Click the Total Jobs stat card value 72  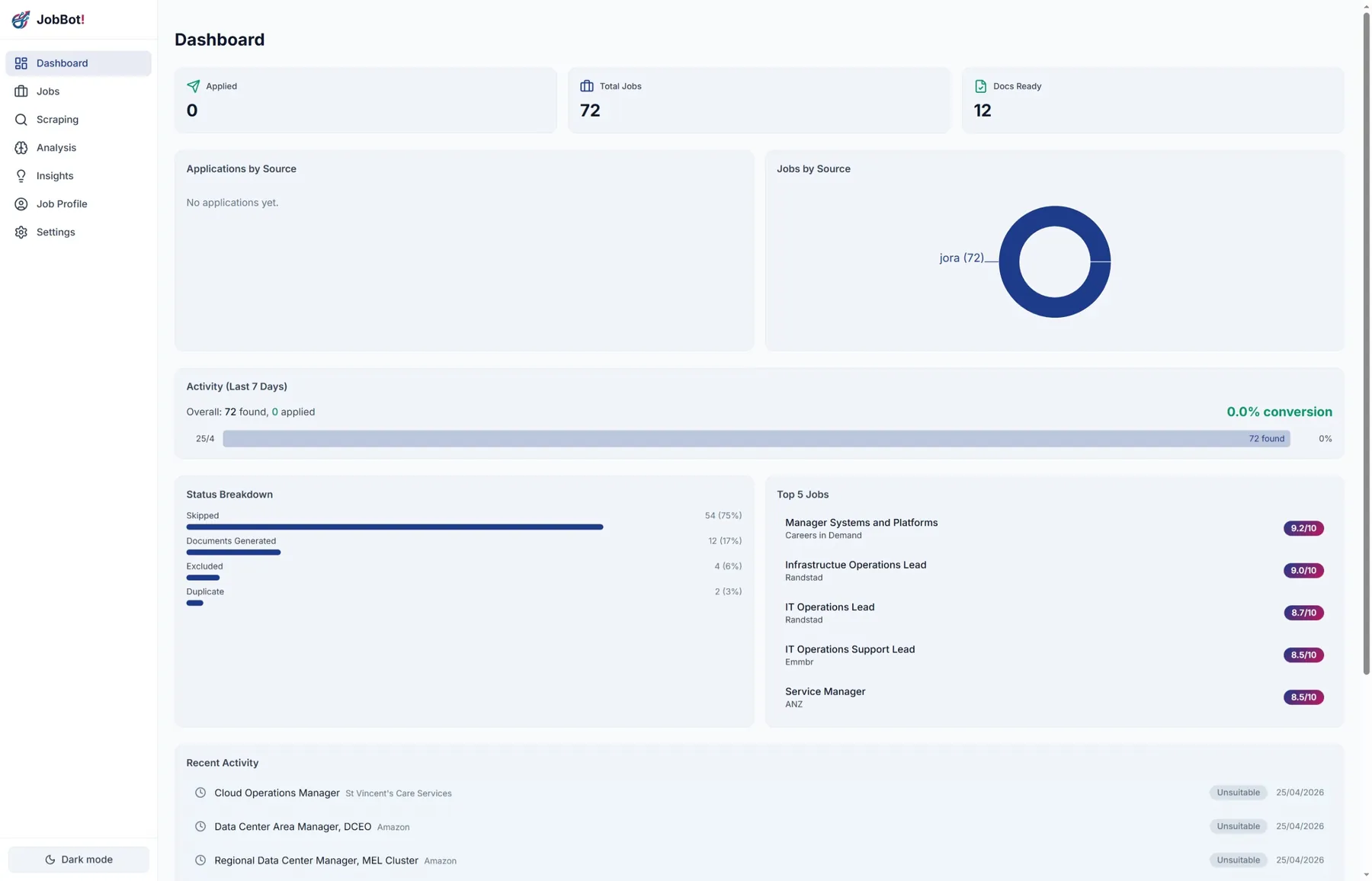tap(590, 111)
